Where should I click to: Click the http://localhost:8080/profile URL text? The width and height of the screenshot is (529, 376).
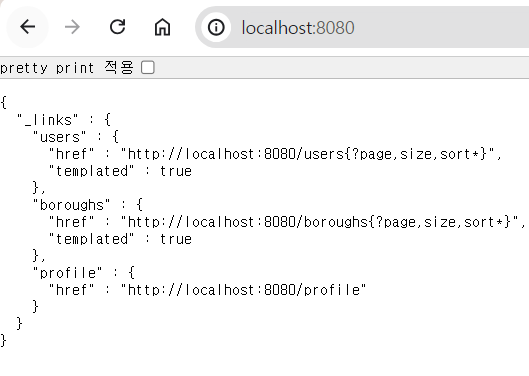click(244, 290)
